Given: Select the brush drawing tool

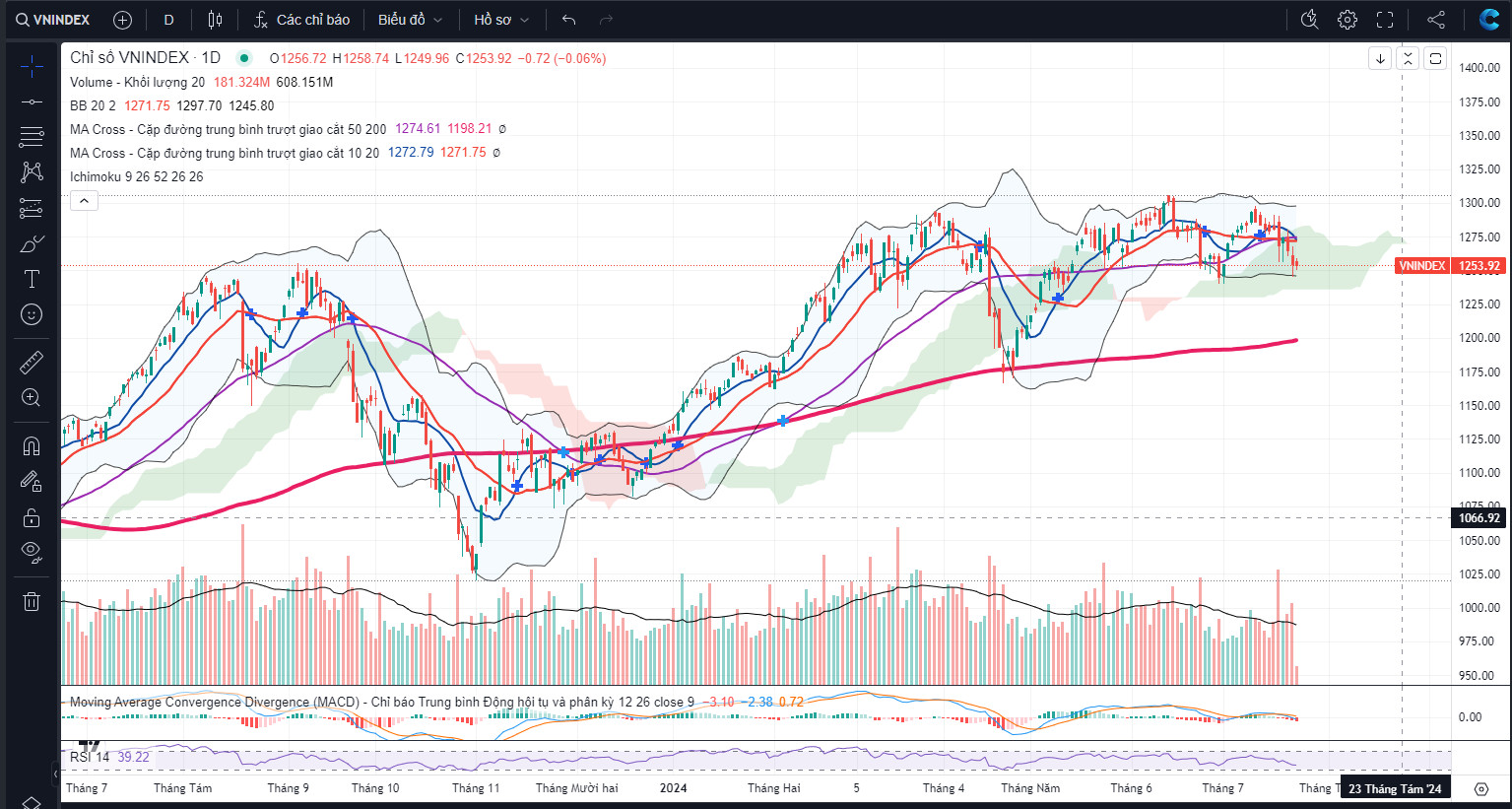Looking at the screenshot, I should tap(32, 243).
